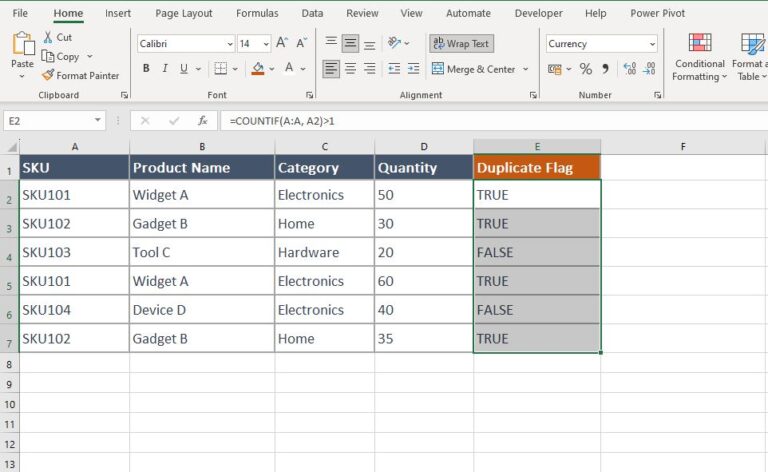Apply font color with the A icon
768x472 pixels.
click(289, 68)
